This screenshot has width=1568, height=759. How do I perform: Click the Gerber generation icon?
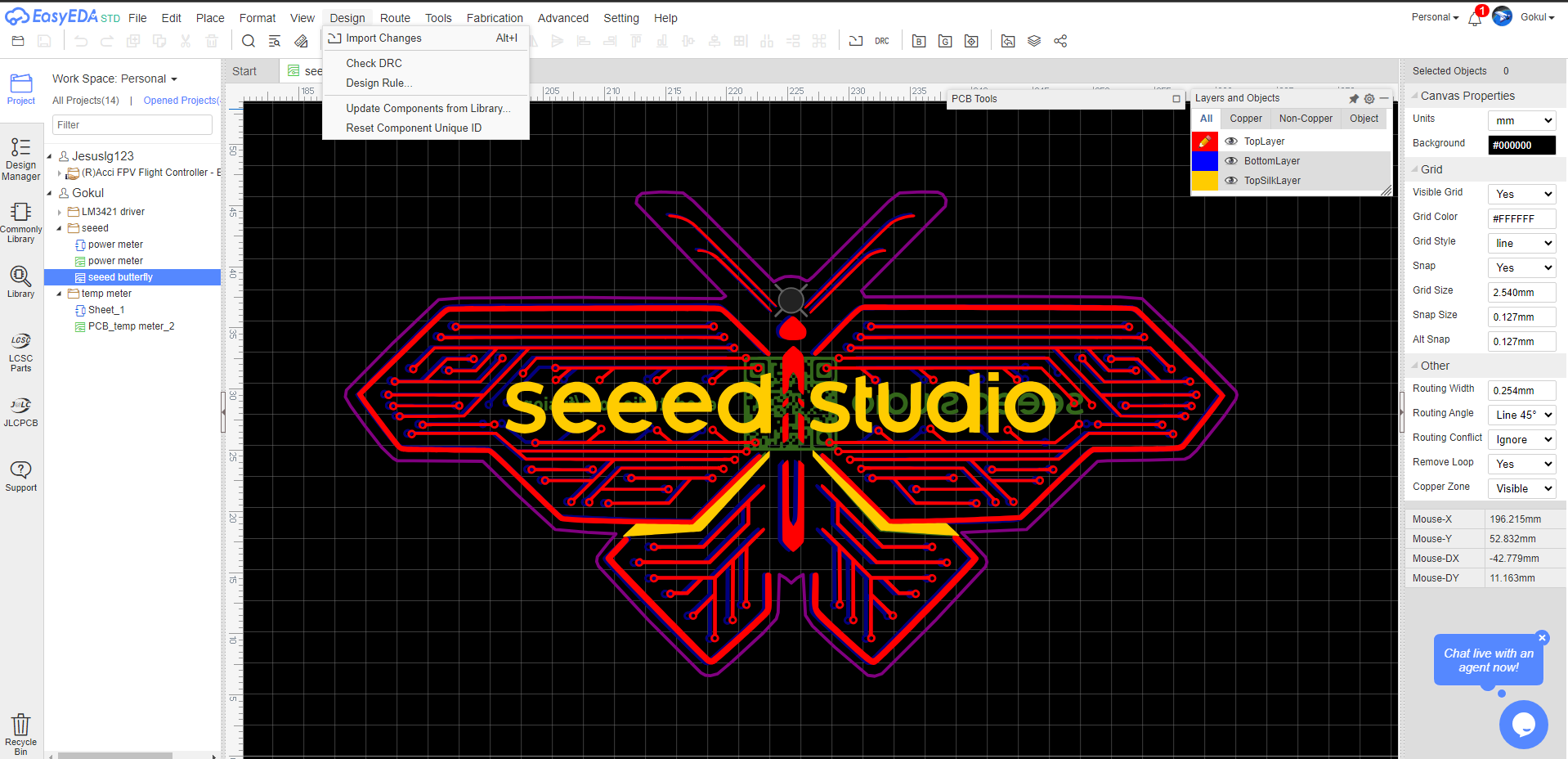[x=944, y=41]
